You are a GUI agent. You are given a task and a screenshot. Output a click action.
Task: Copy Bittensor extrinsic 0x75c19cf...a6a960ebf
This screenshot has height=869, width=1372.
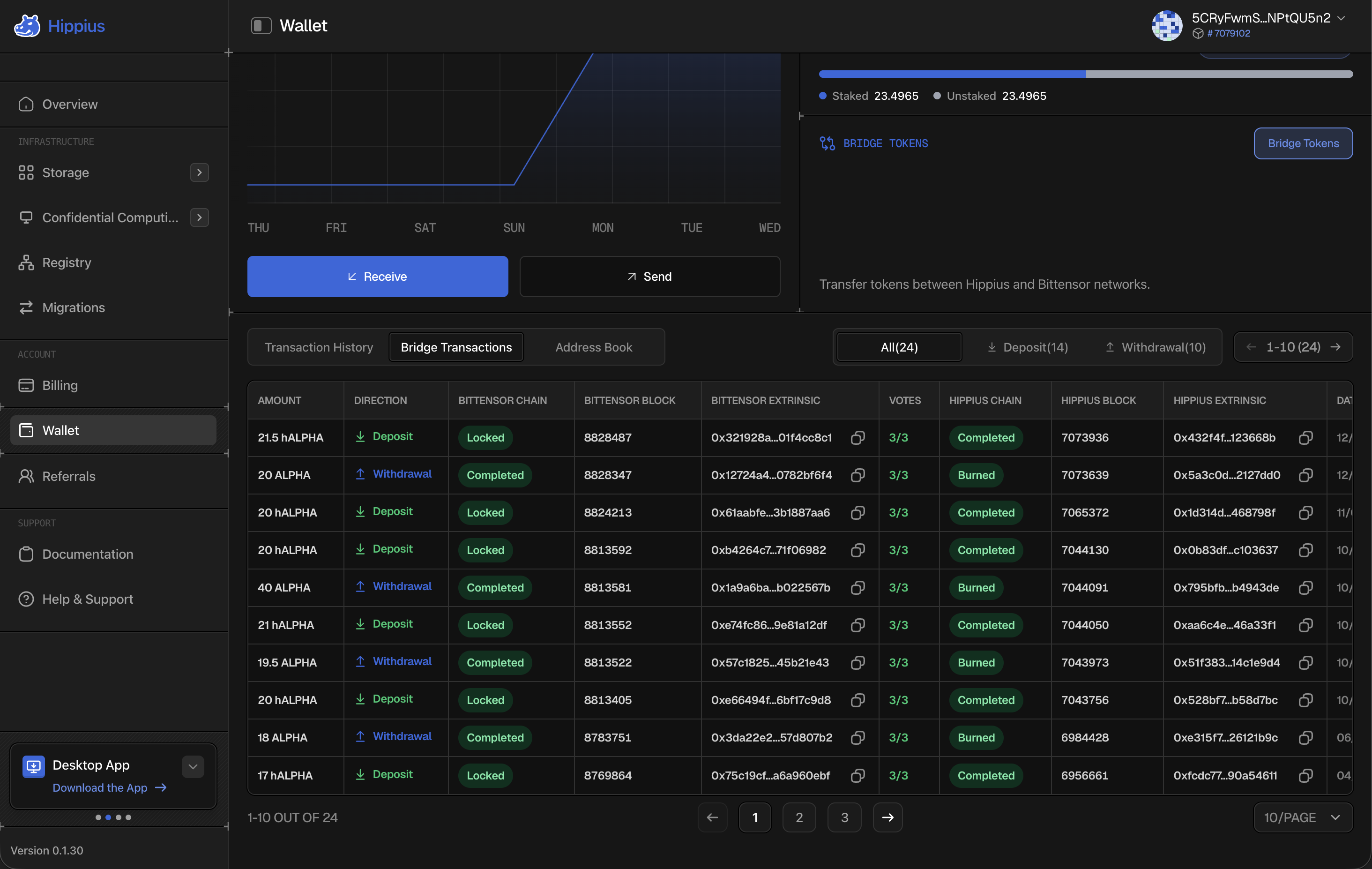pos(857,776)
